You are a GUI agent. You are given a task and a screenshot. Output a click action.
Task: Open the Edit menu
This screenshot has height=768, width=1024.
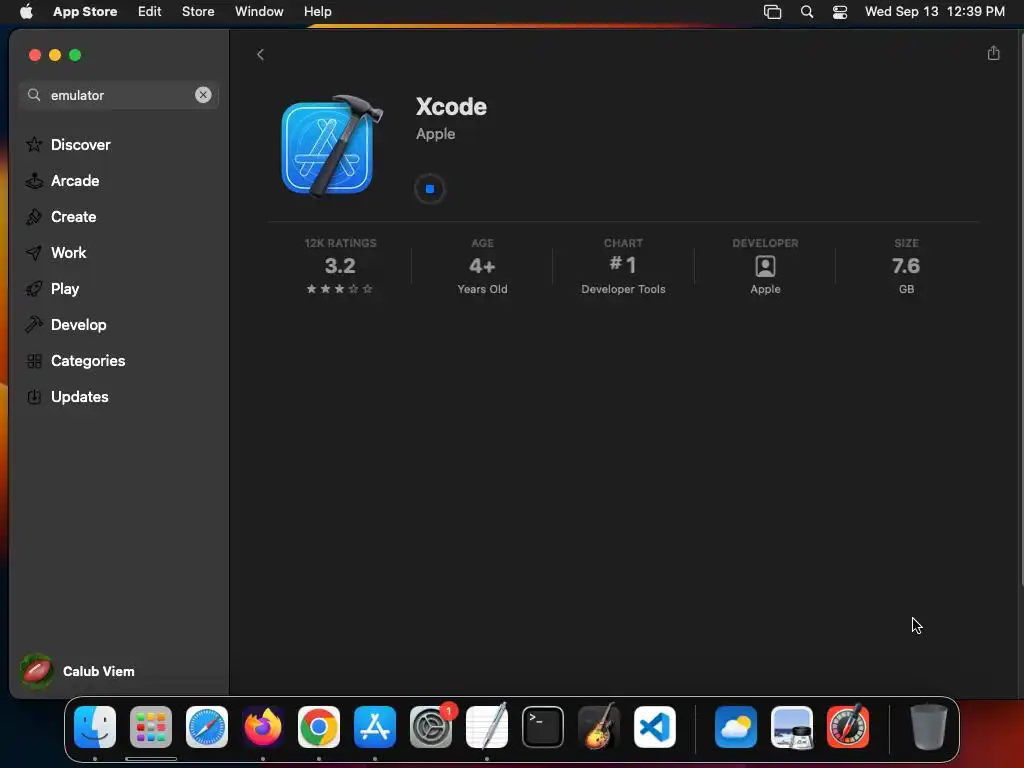(149, 11)
